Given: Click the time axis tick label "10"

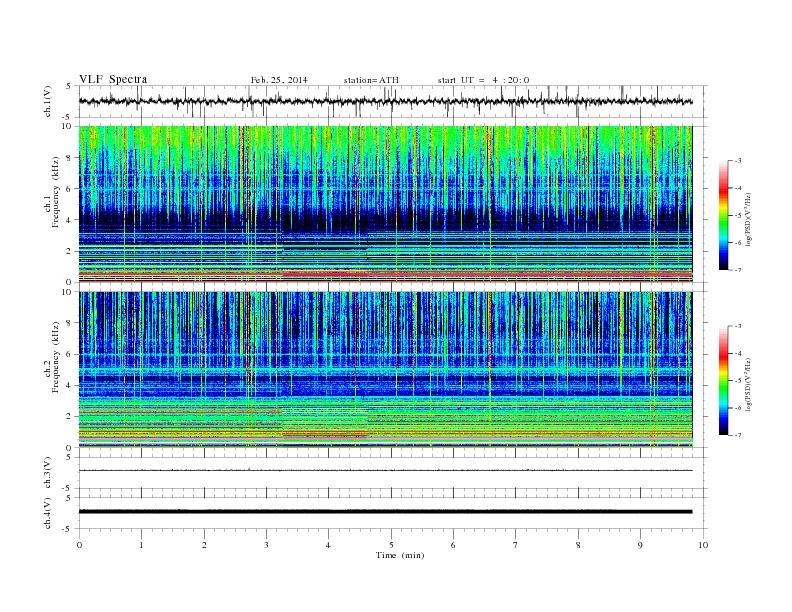Looking at the screenshot, I should tap(703, 545).
